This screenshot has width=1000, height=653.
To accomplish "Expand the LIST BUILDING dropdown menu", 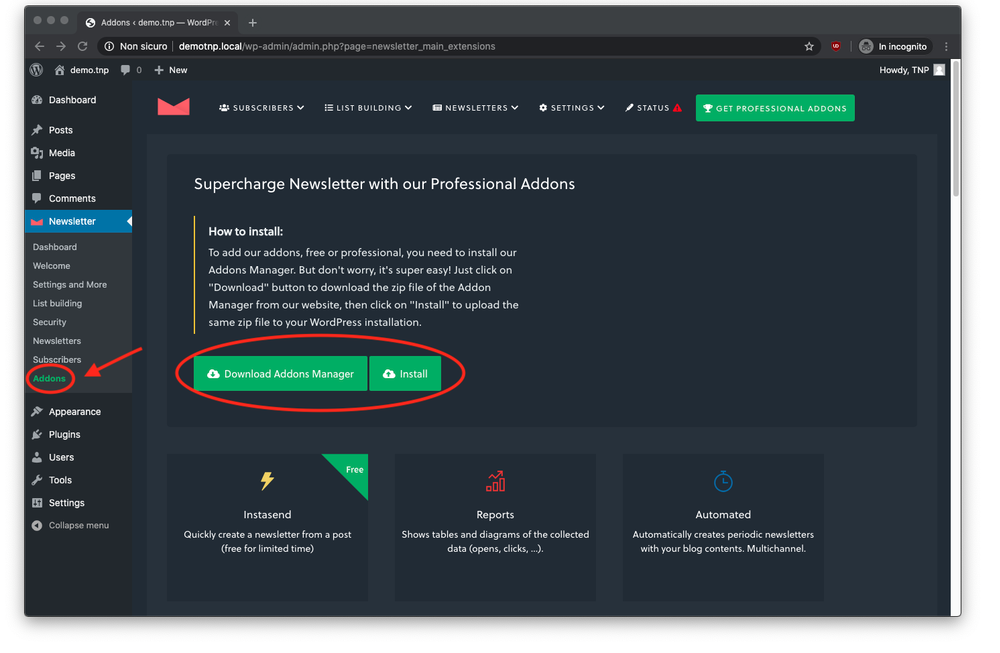I will [x=368, y=108].
